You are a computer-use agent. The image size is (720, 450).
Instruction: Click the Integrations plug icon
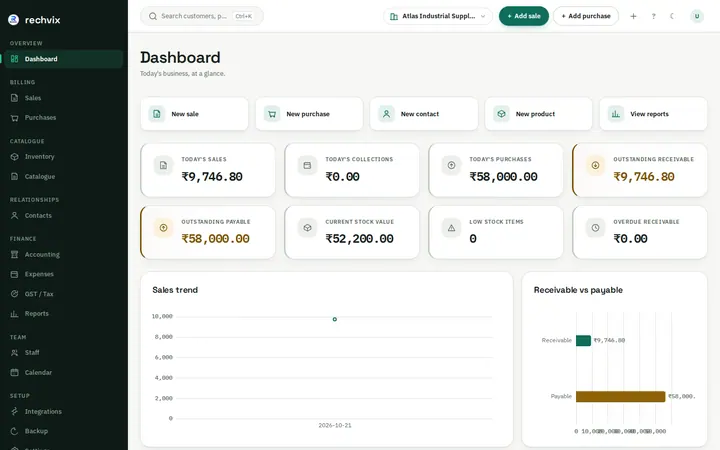point(15,411)
